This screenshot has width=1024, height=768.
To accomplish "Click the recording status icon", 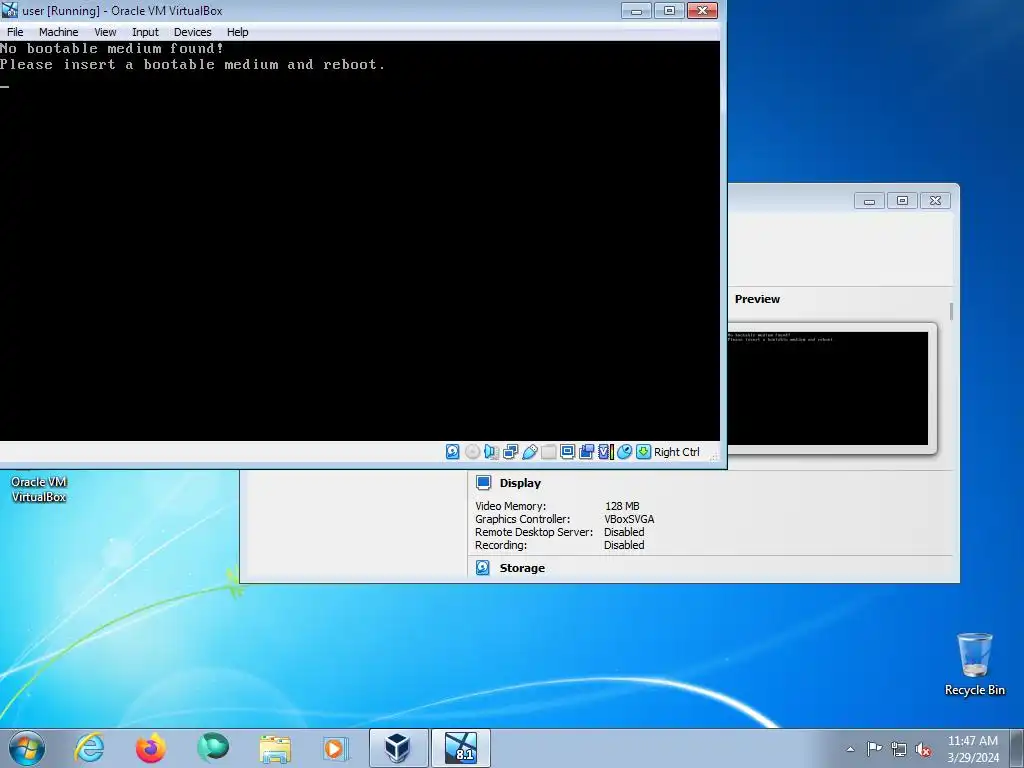I will (x=586, y=451).
